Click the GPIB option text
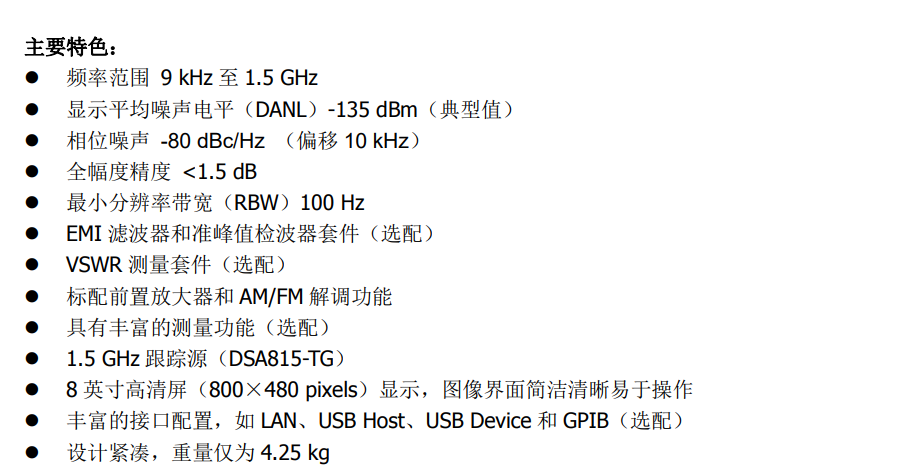This screenshot has height=472, width=909. coord(586,421)
